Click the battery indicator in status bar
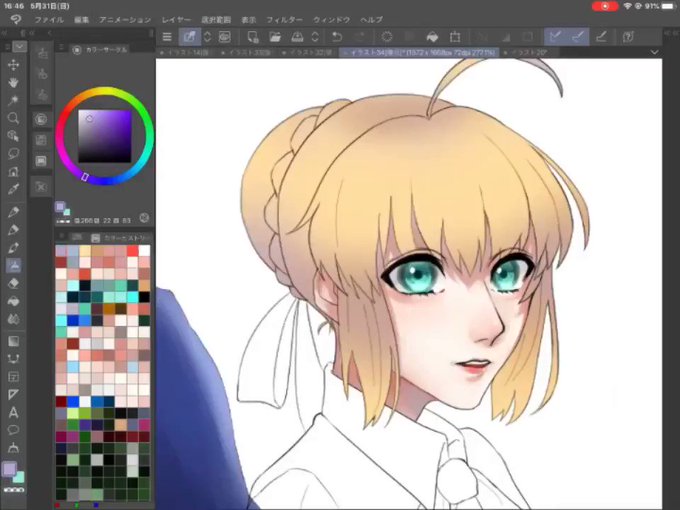This screenshot has width=680, height=510. 670,6
